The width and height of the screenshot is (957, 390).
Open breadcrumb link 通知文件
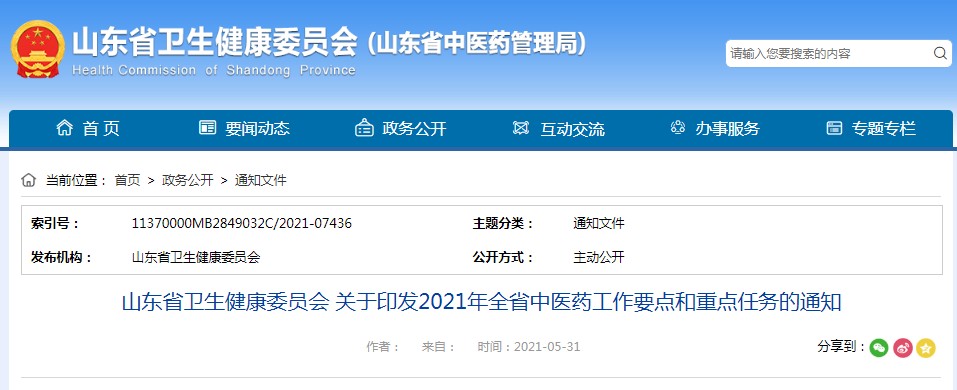click(x=261, y=180)
